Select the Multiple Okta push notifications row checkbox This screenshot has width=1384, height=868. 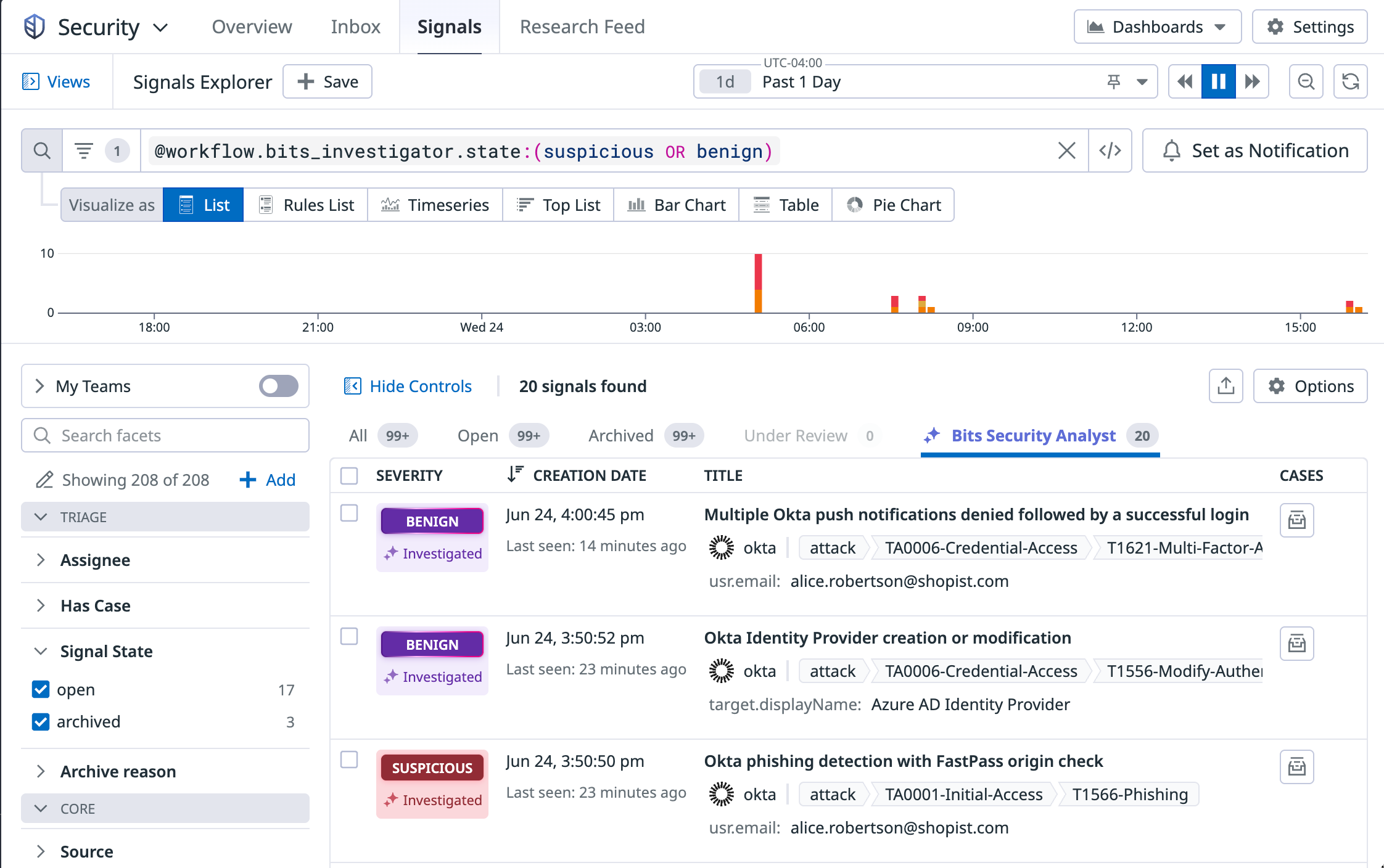[x=349, y=514]
